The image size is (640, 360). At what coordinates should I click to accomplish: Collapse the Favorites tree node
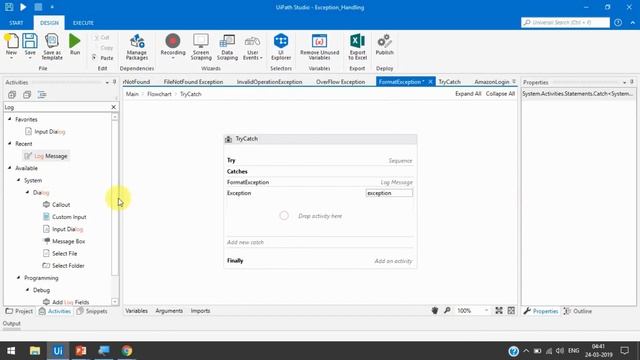pos(10,119)
